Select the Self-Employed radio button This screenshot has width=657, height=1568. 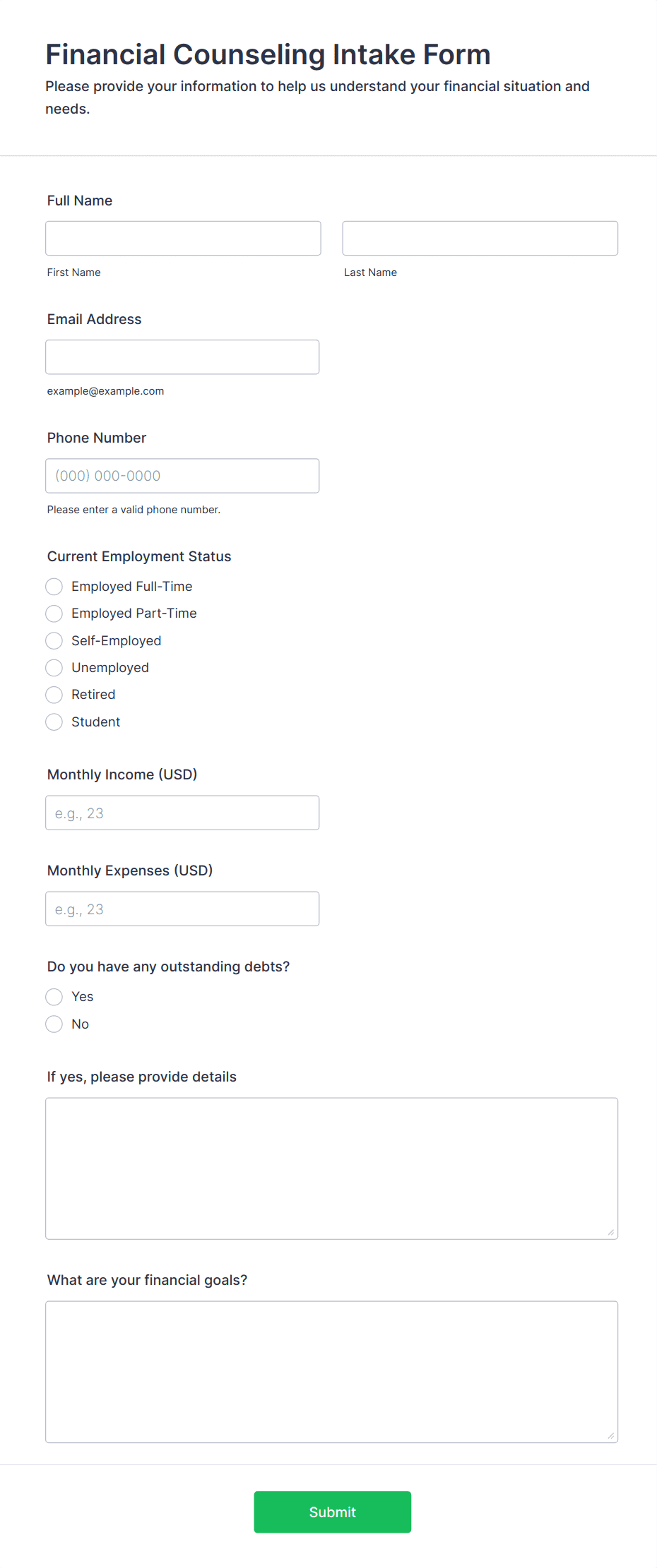point(54,640)
